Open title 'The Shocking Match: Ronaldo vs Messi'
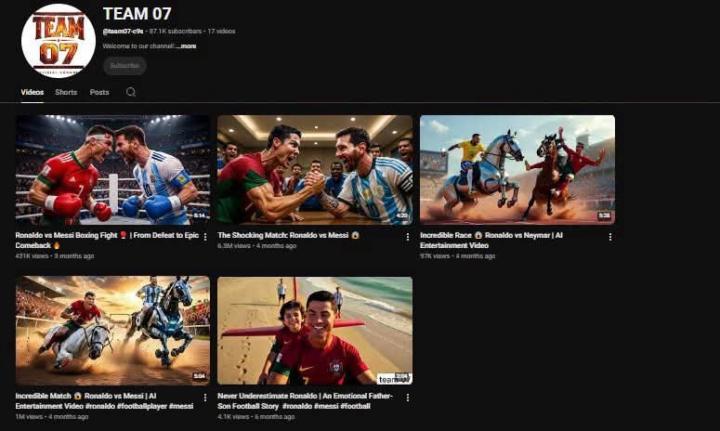720x431 pixels. (288, 235)
